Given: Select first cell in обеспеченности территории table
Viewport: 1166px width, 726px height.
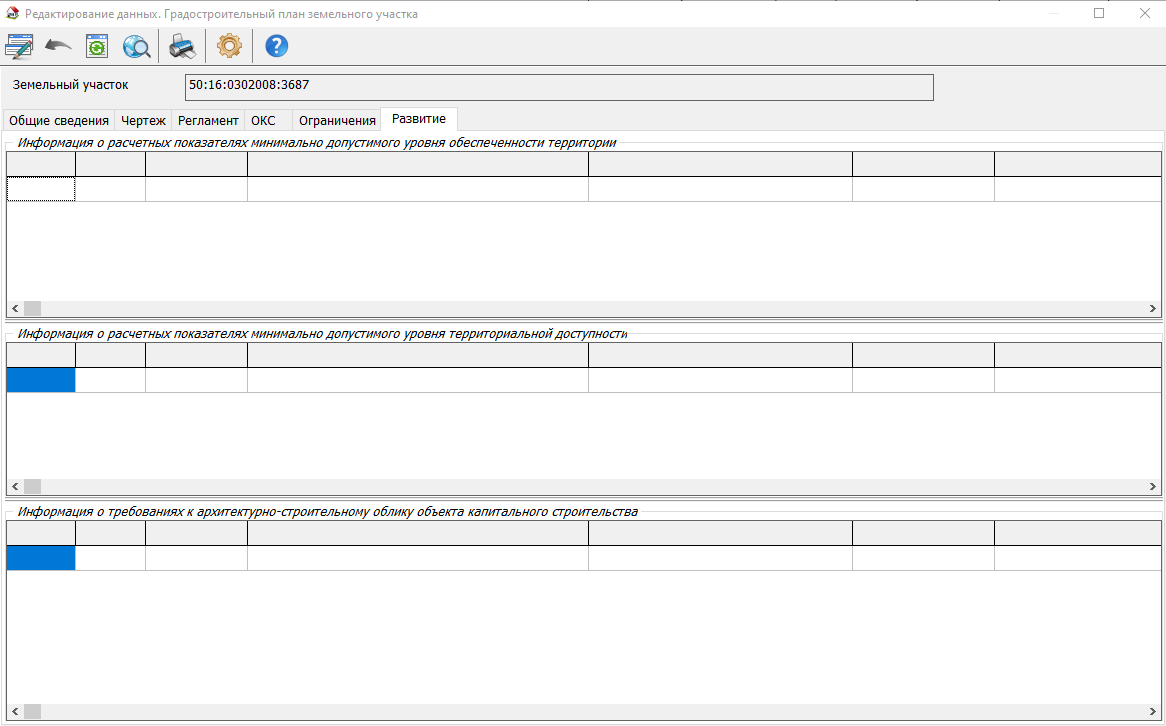Looking at the screenshot, I should coord(41,189).
